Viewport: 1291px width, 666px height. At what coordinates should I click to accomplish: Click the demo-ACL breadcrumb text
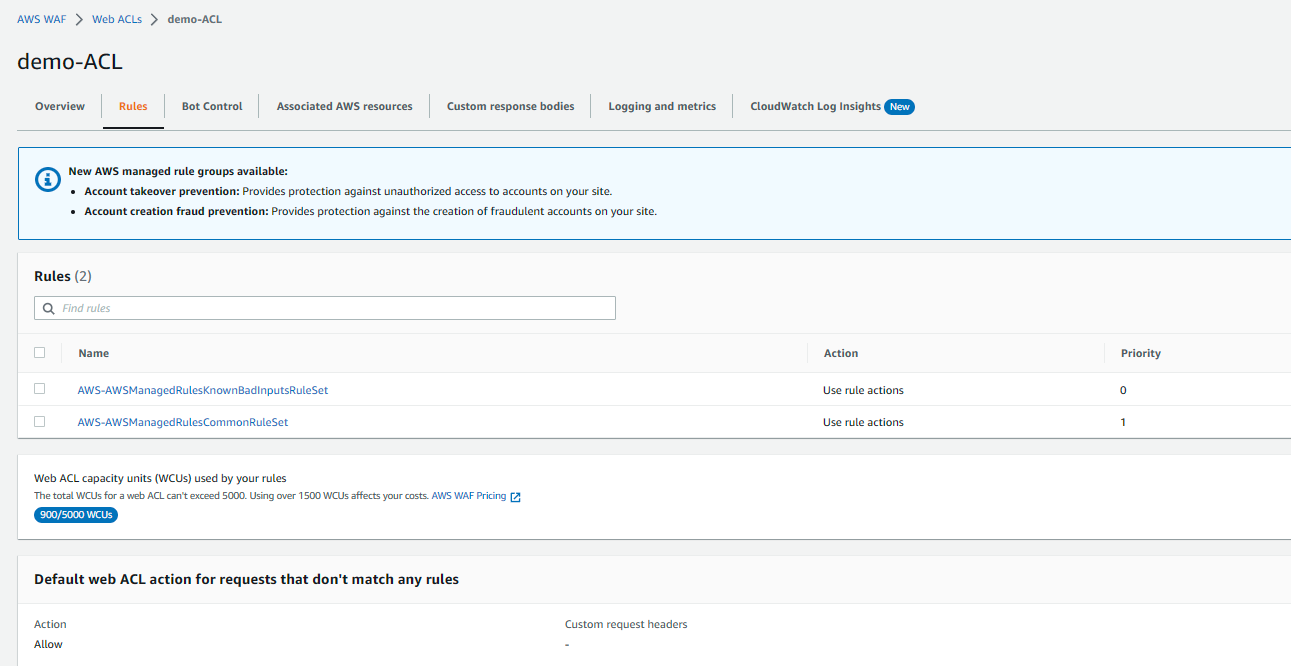(x=195, y=19)
